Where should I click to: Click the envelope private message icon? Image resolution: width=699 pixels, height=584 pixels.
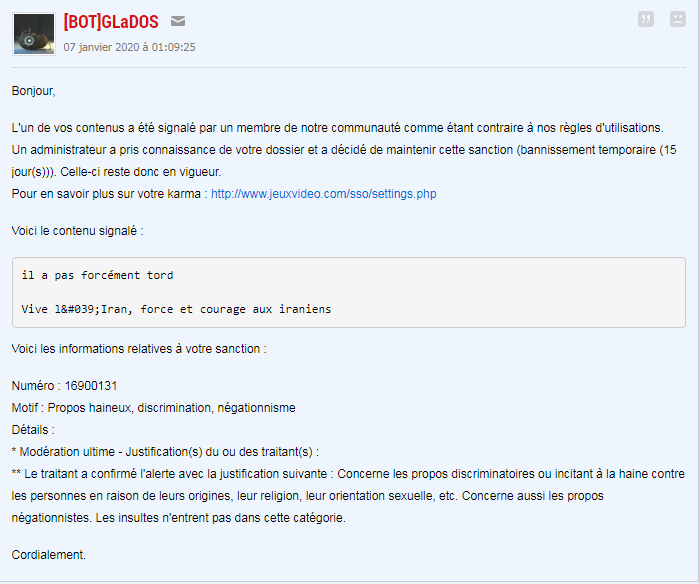178,21
